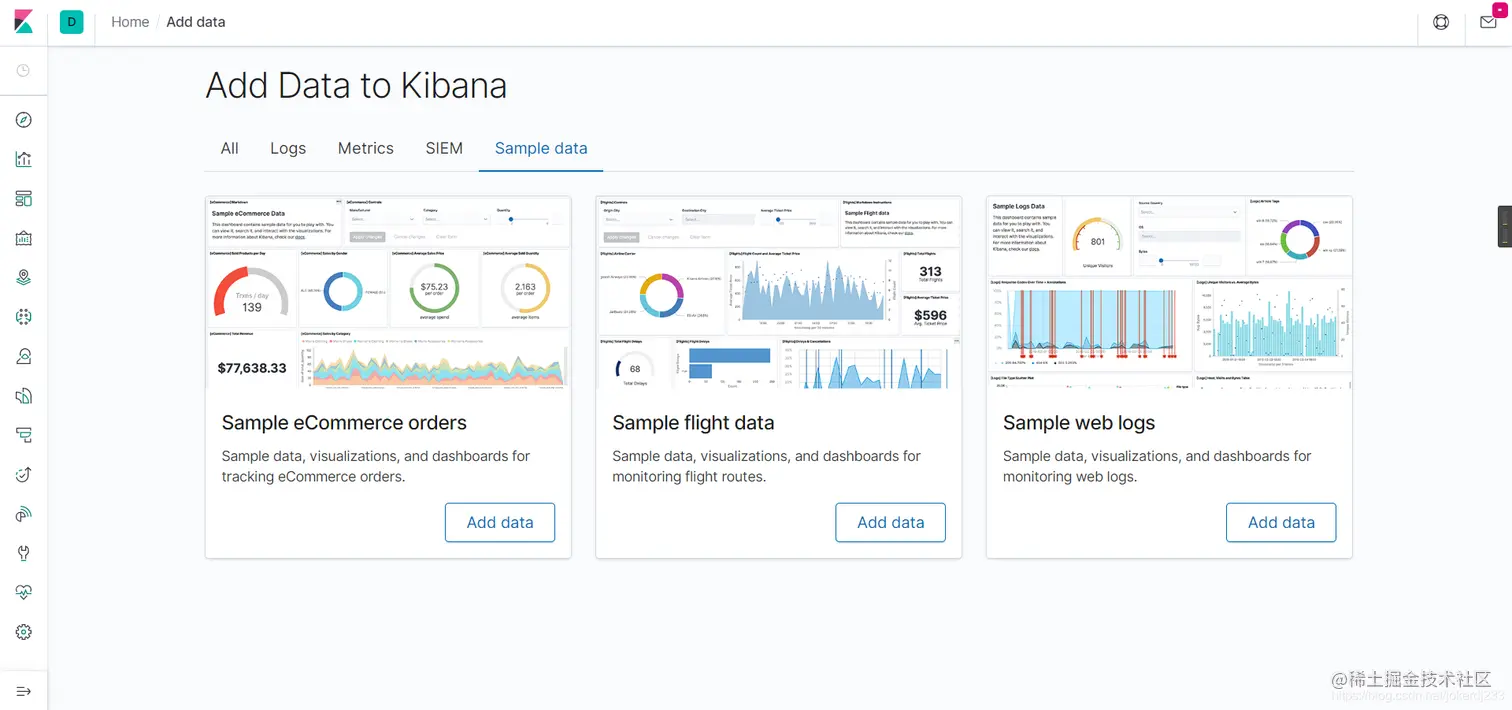Viewport: 1512px width, 710px height.
Task: Open Infrastructure icon in sidebar
Action: 24,356
